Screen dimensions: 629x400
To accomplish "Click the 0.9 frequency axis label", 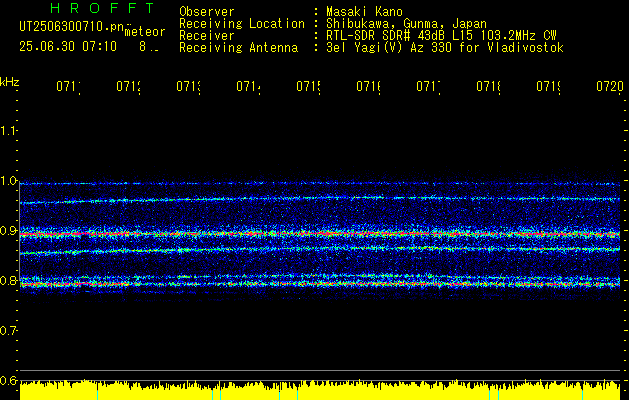I will click(8, 231).
